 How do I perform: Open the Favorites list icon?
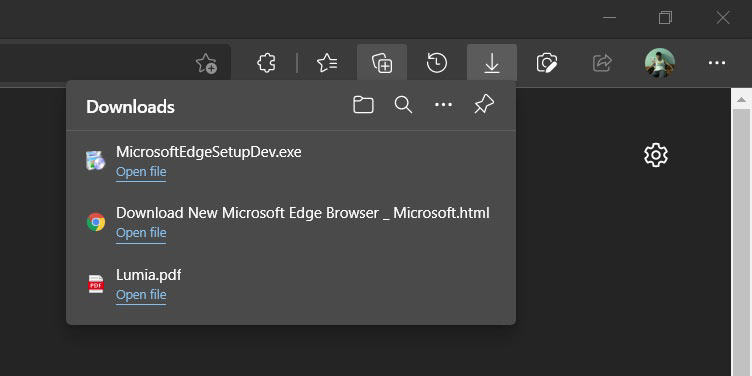point(327,63)
